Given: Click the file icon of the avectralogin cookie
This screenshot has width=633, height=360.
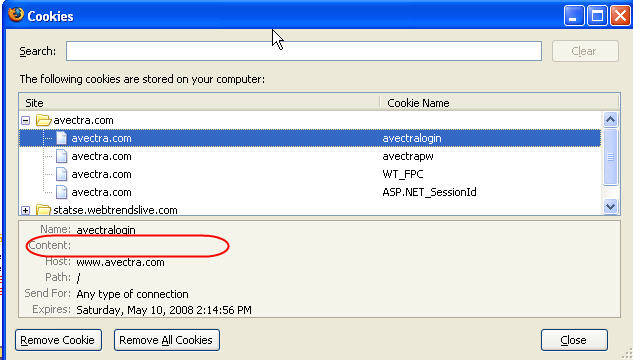Looking at the screenshot, I should (61, 138).
